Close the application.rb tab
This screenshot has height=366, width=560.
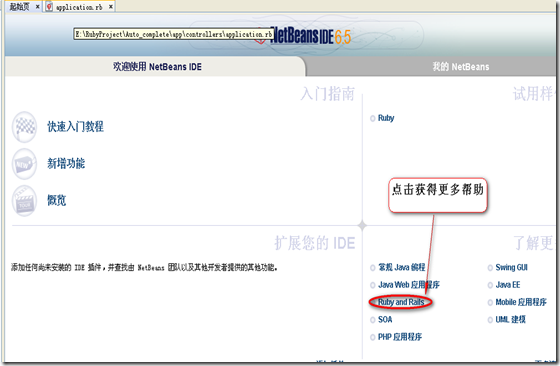[111, 7]
